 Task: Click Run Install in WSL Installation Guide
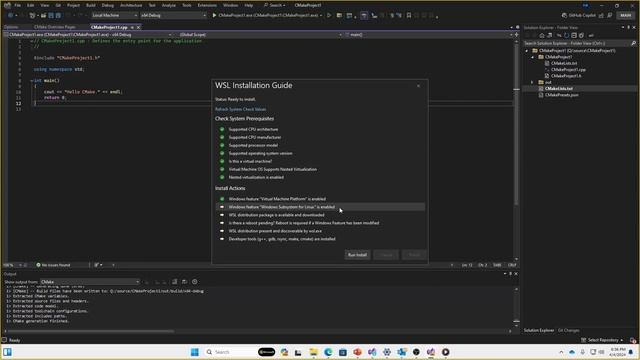click(x=357, y=255)
